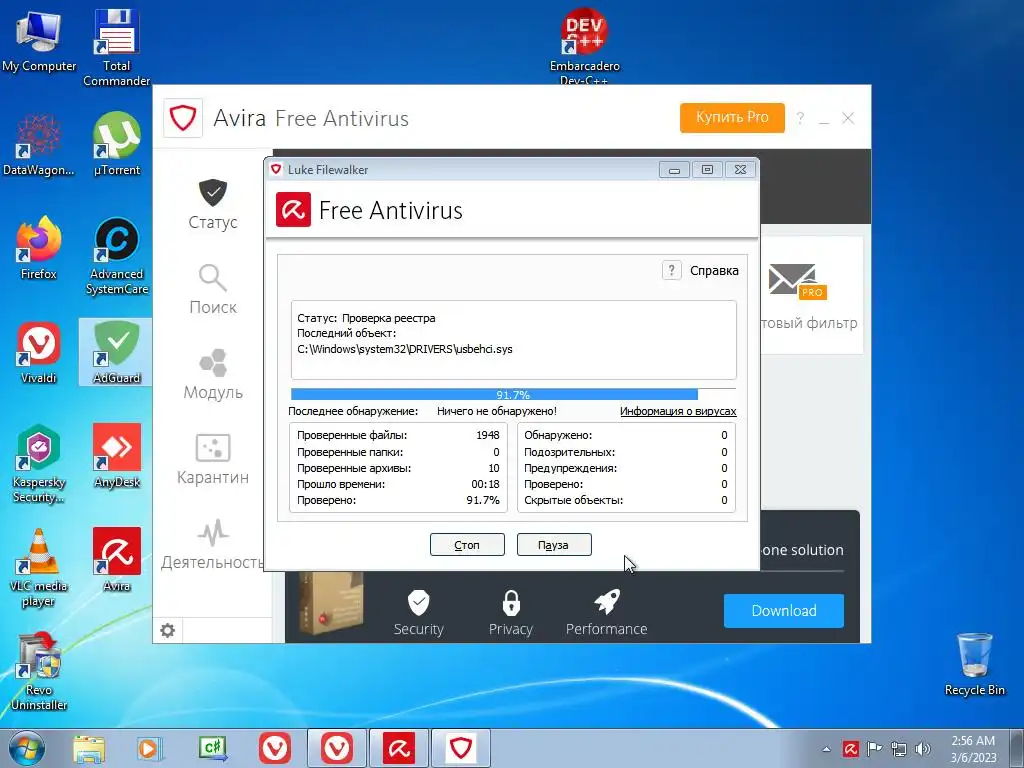The width and height of the screenshot is (1024, 768).
Task: Switch to red Avira taskbar window
Action: coord(399,748)
